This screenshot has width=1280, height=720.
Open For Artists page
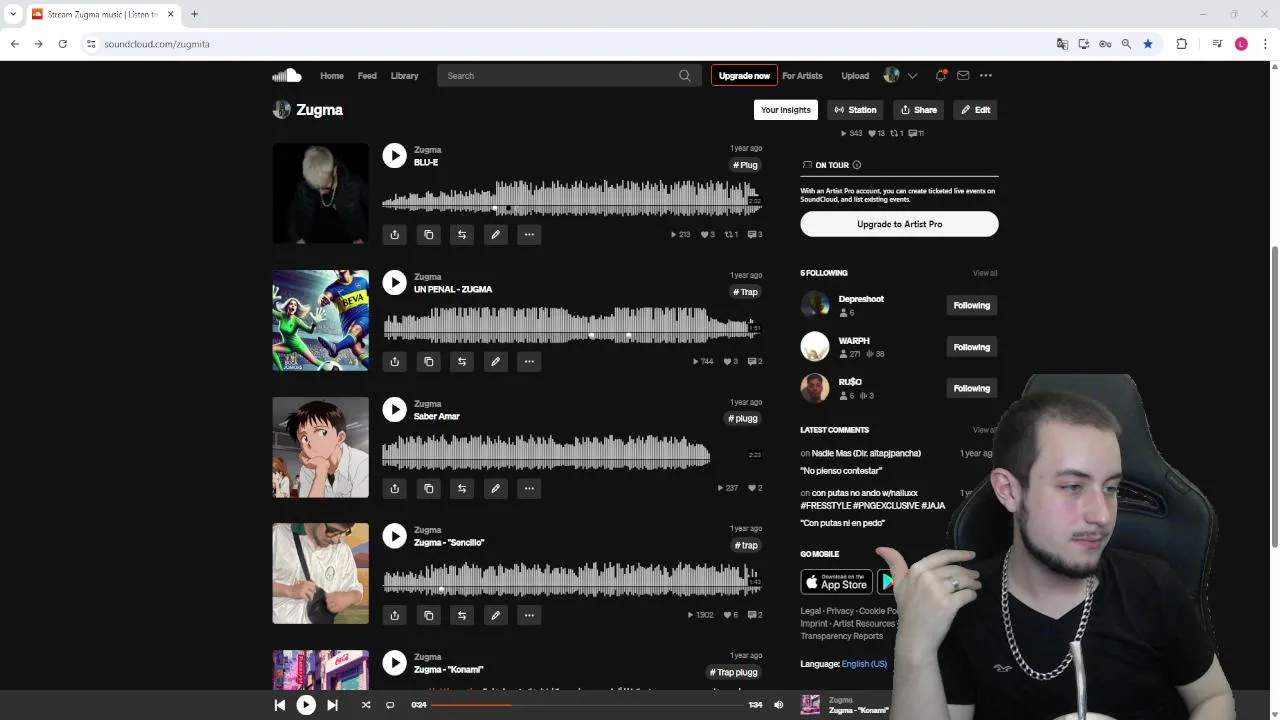[x=802, y=76]
